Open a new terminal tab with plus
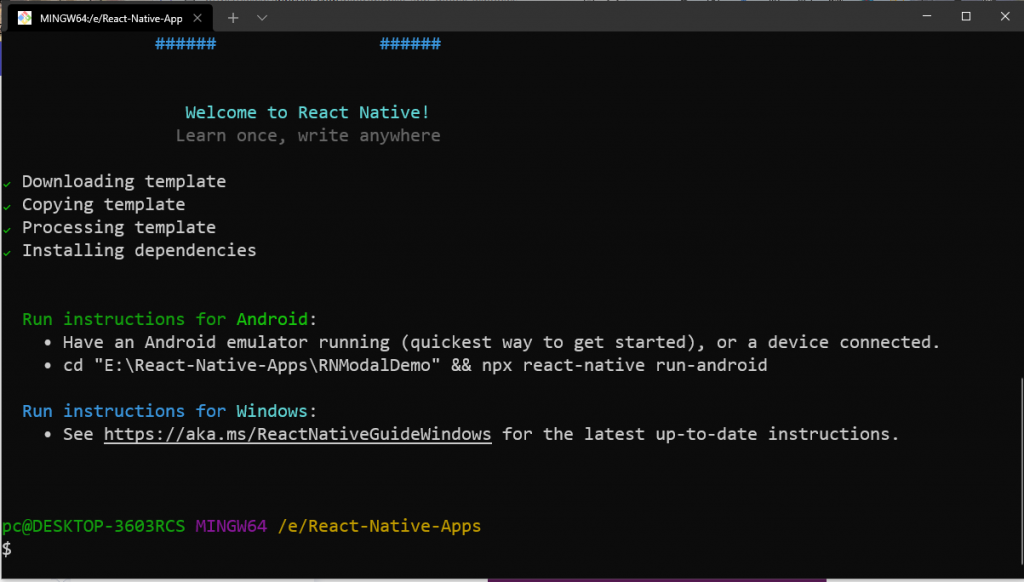Screen dimensions: 1024x582 tap(233, 18)
